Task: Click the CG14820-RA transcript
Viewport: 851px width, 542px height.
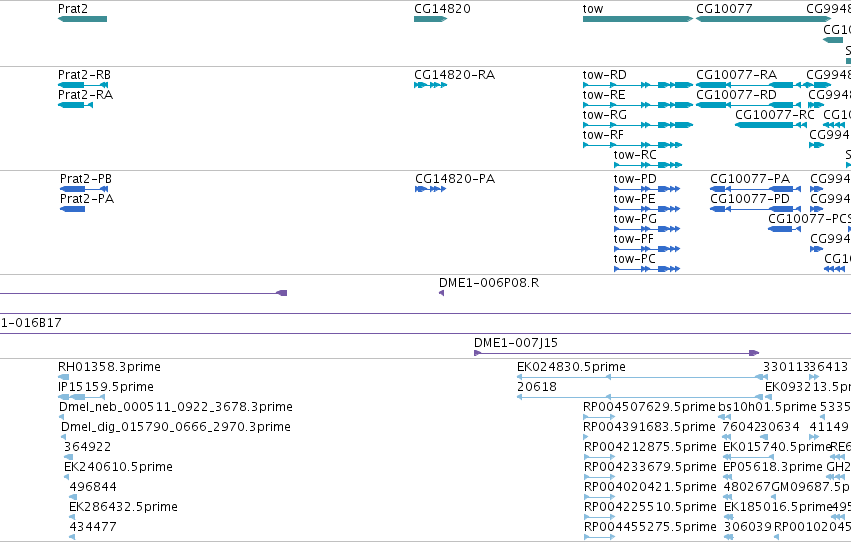Action: 430,85
